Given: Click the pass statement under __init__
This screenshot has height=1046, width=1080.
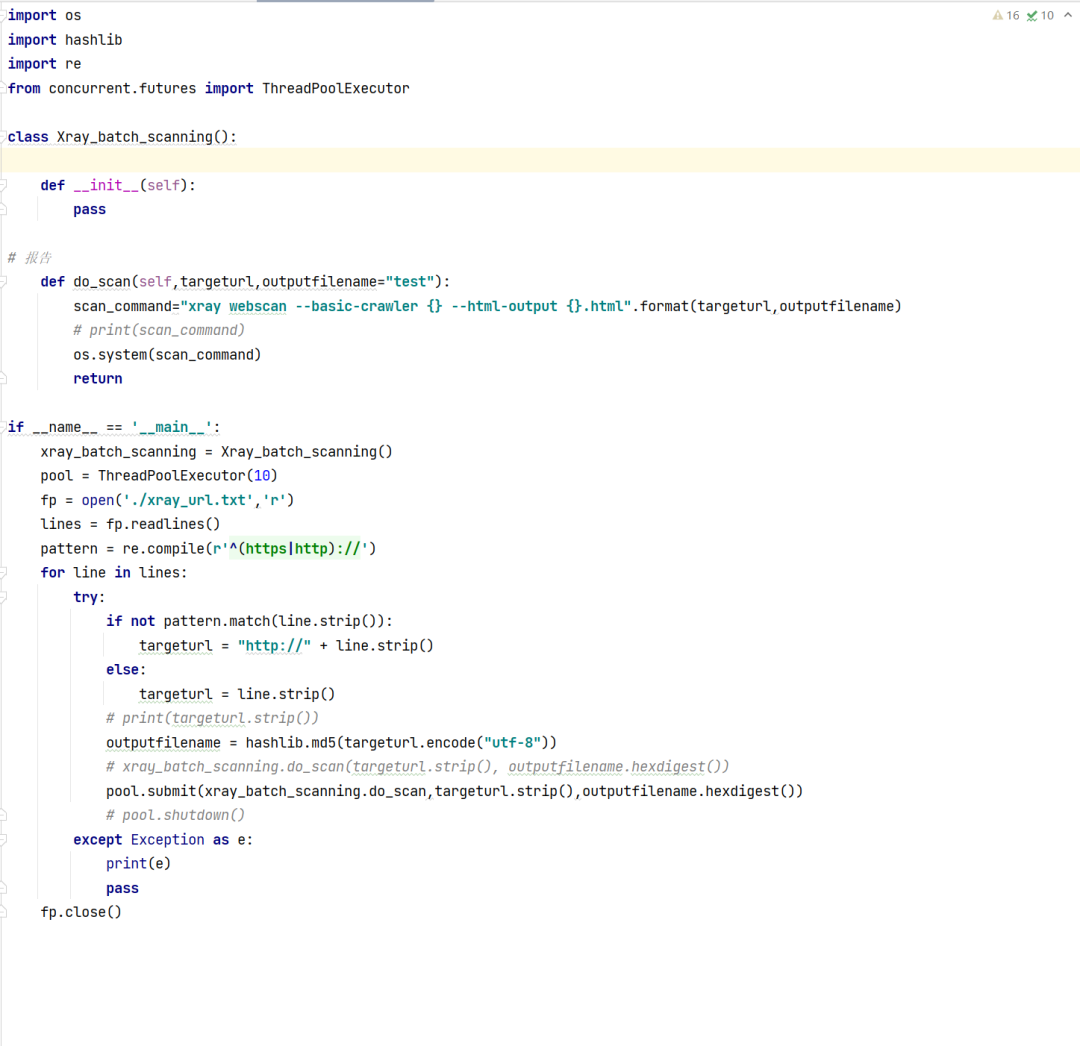Looking at the screenshot, I should tap(90, 209).
